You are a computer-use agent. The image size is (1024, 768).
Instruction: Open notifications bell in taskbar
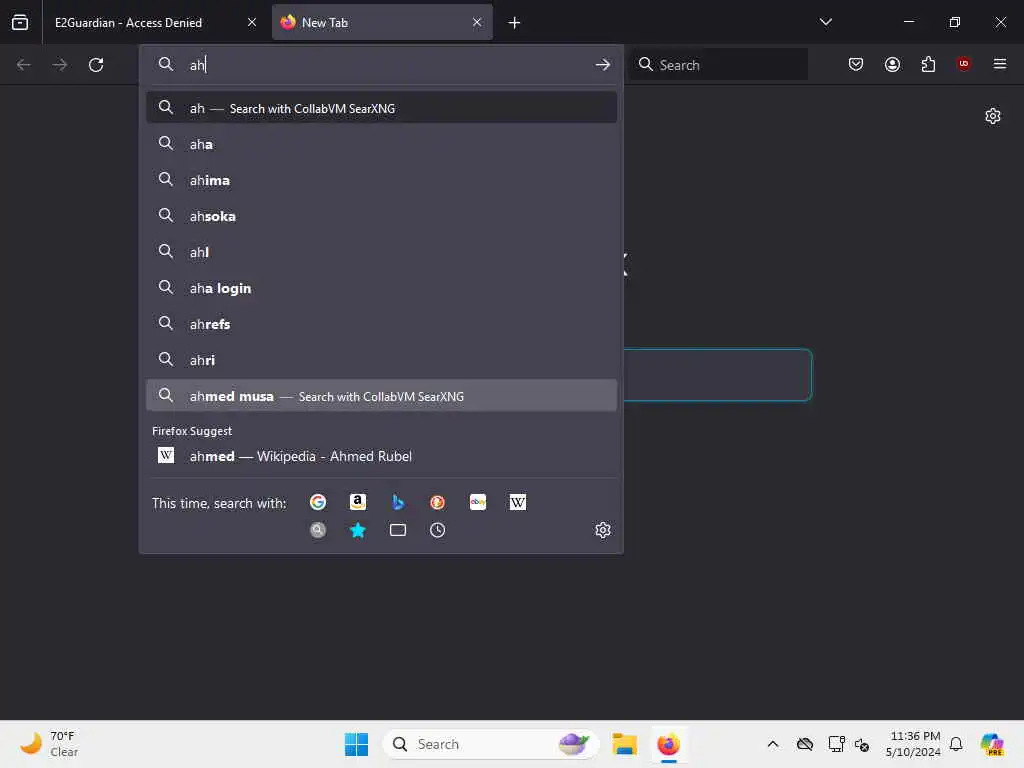[955, 744]
